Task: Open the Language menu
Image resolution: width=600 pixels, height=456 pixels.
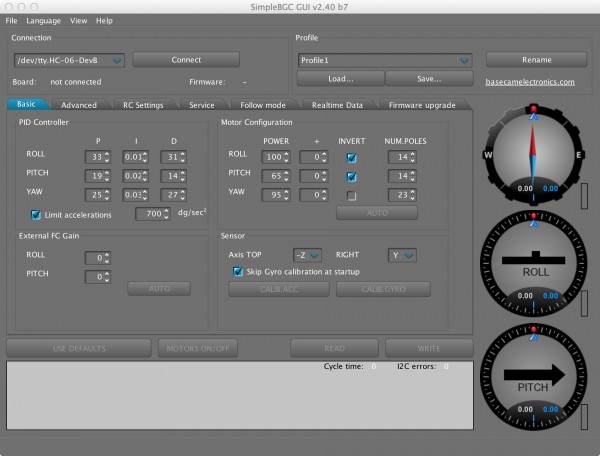Action: point(43,20)
